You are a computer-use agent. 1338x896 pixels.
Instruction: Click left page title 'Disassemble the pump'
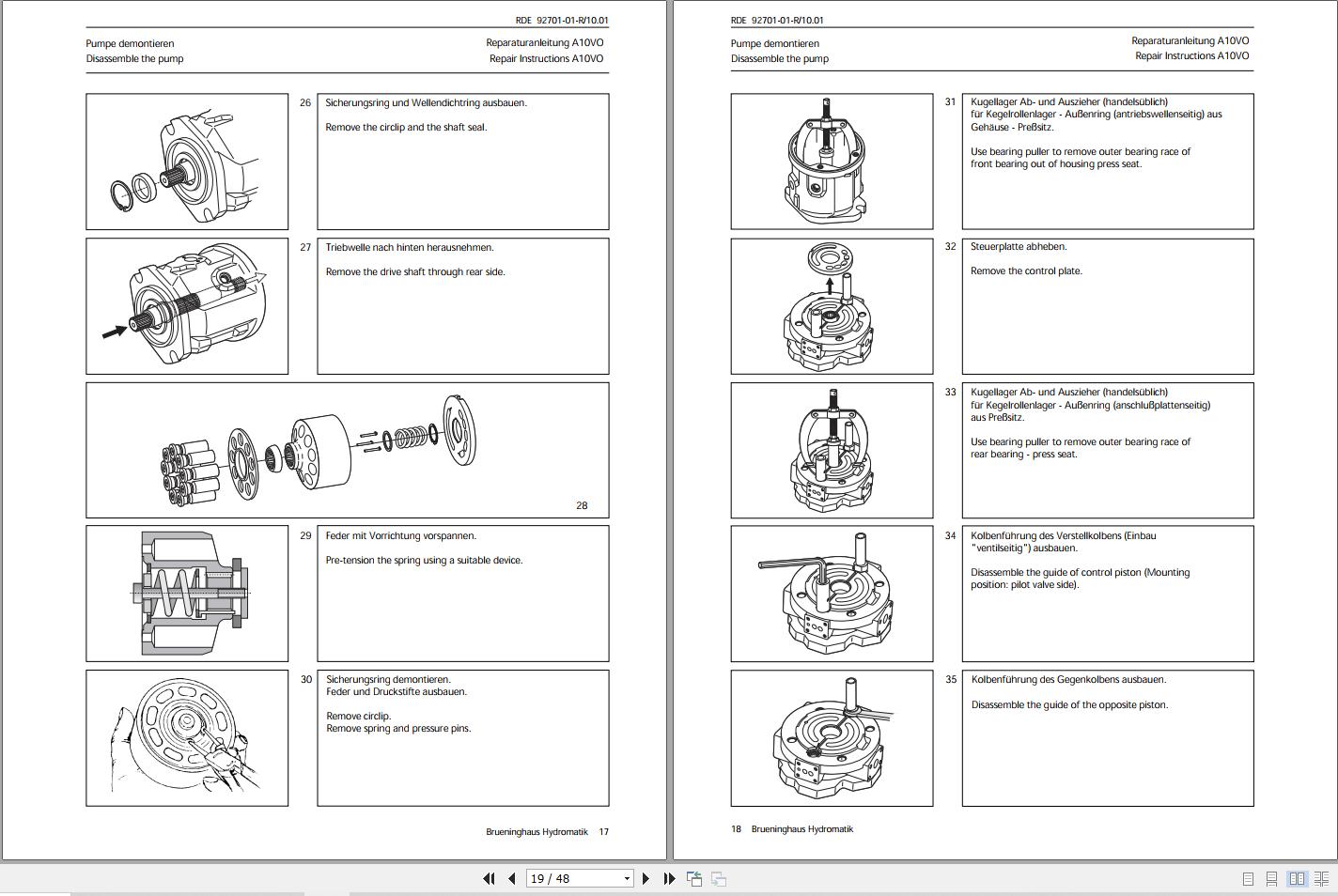click(x=134, y=59)
